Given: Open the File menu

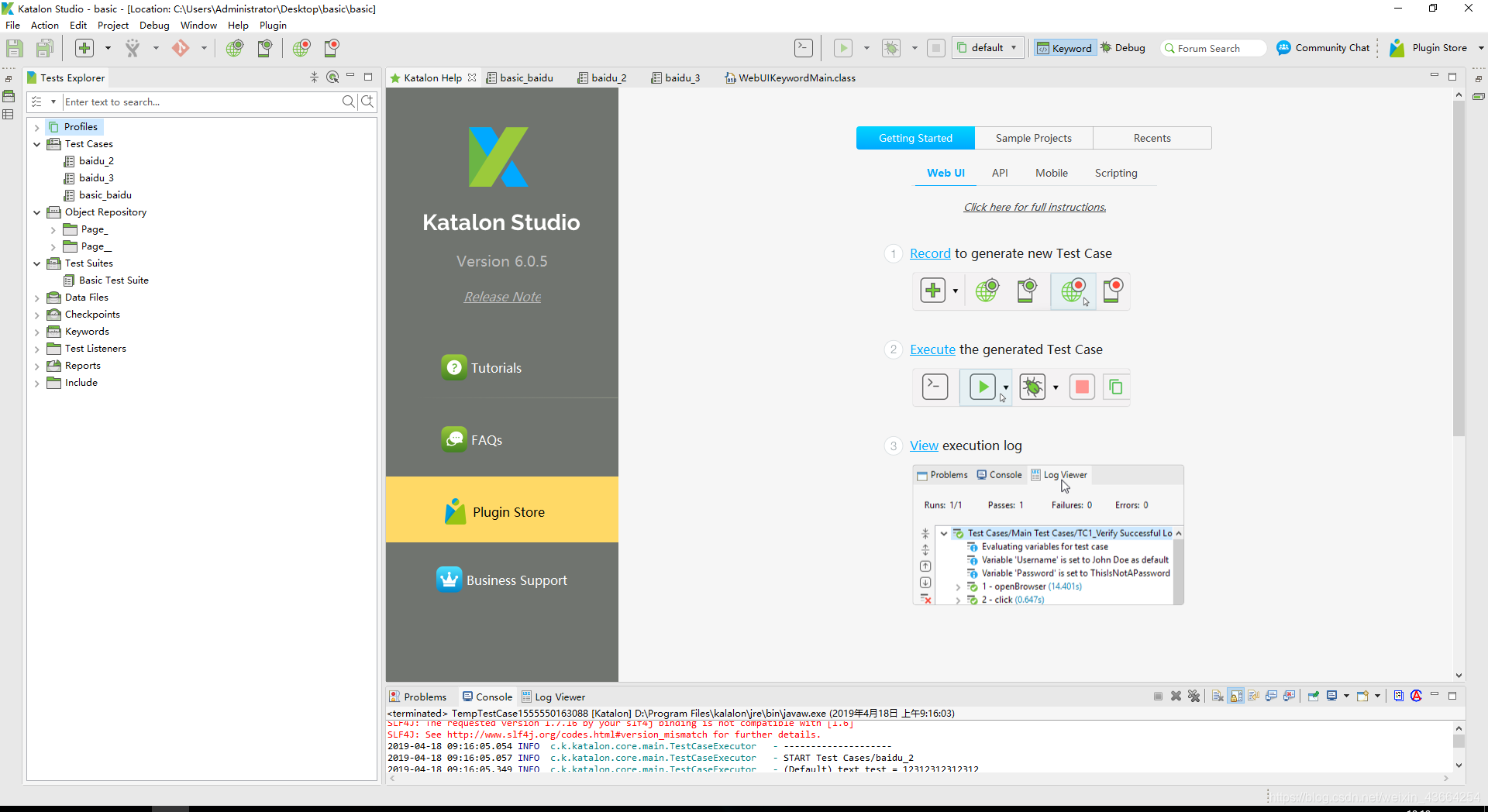Looking at the screenshot, I should click(x=13, y=26).
